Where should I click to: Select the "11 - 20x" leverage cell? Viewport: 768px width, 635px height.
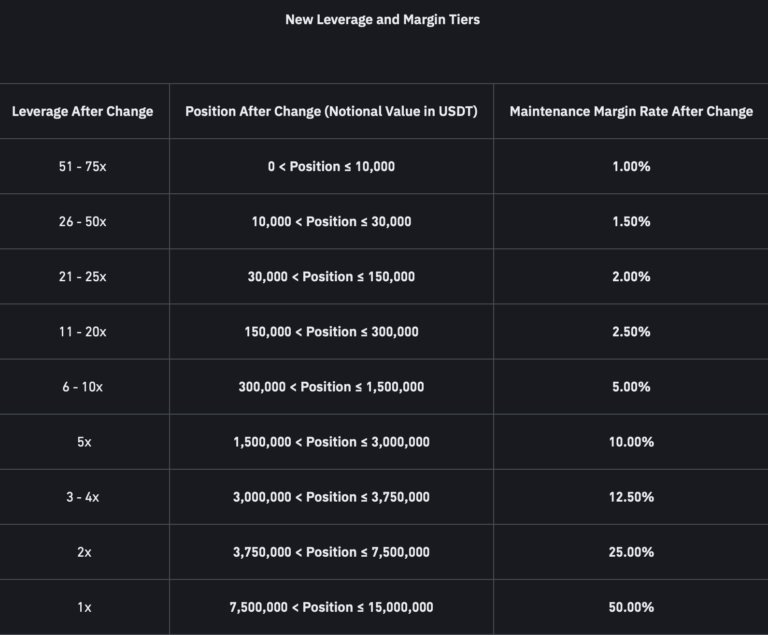(83, 331)
